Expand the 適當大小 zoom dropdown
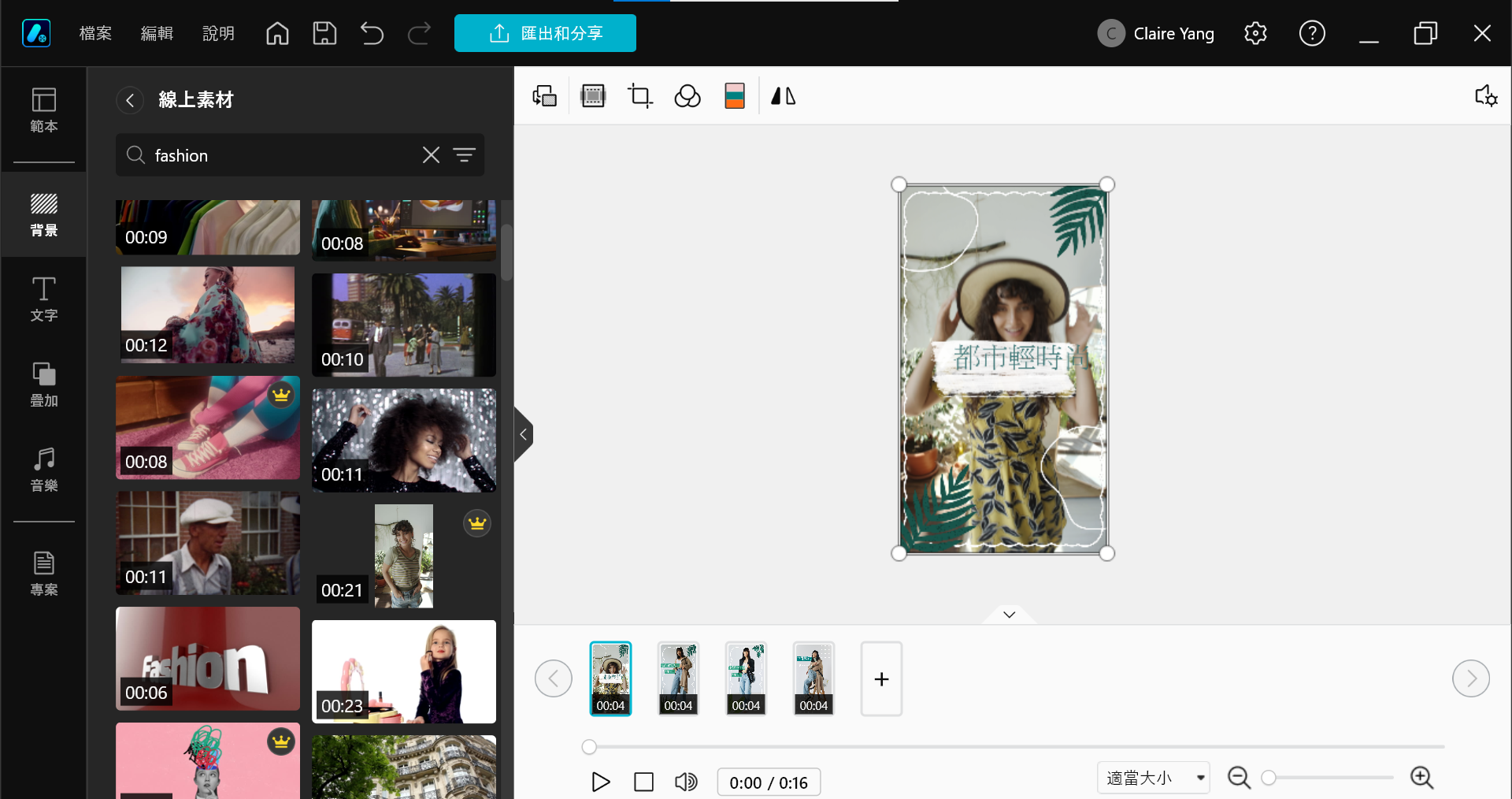 coord(1153,779)
